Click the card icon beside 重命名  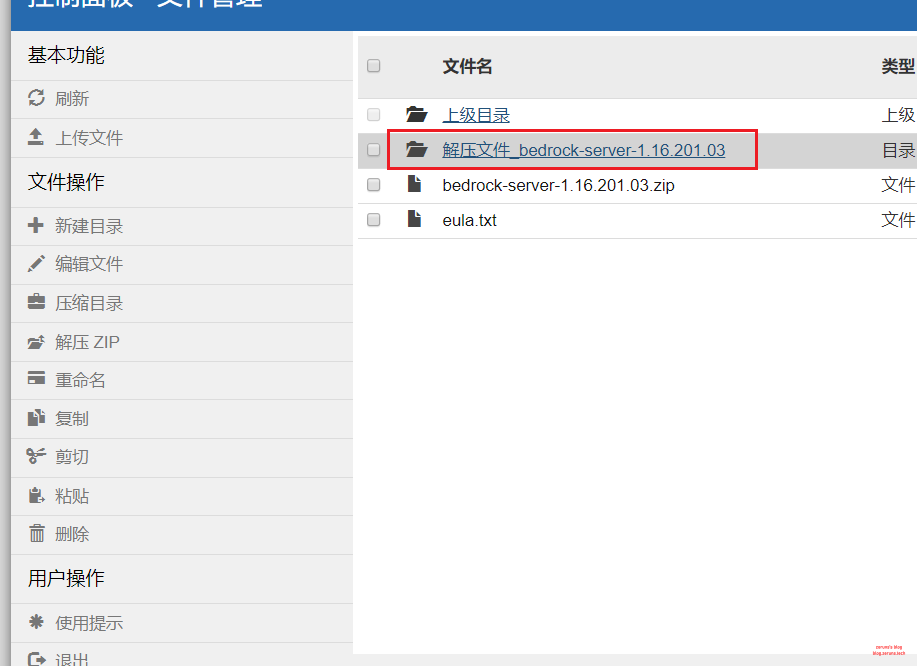coord(36,378)
